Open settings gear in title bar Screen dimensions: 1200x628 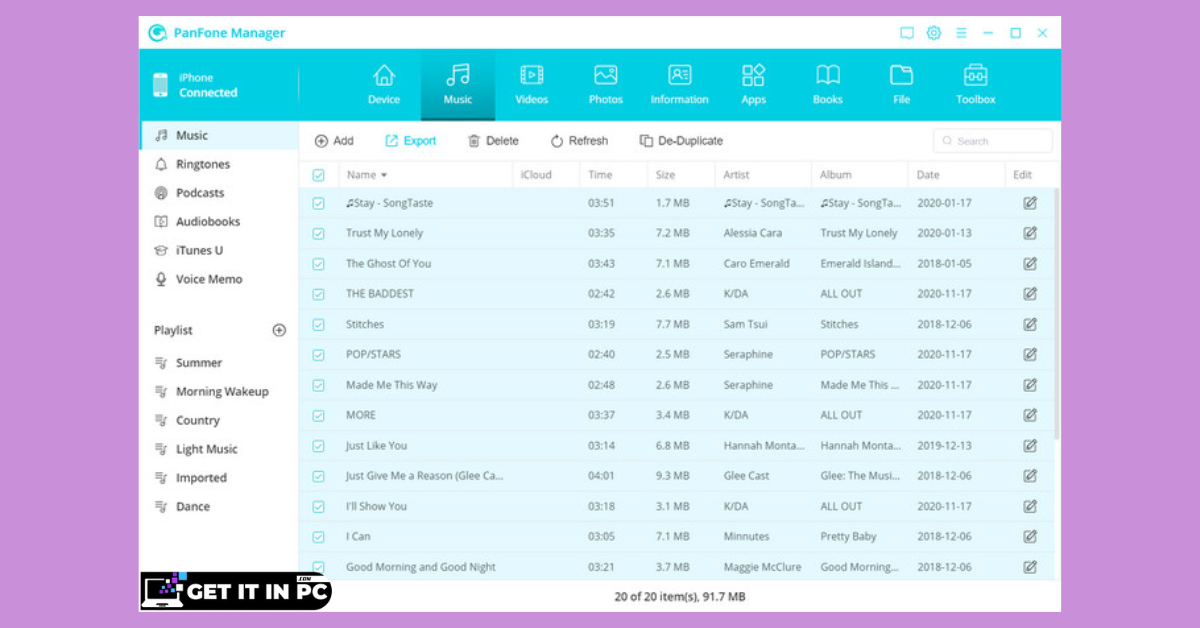pos(934,33)
